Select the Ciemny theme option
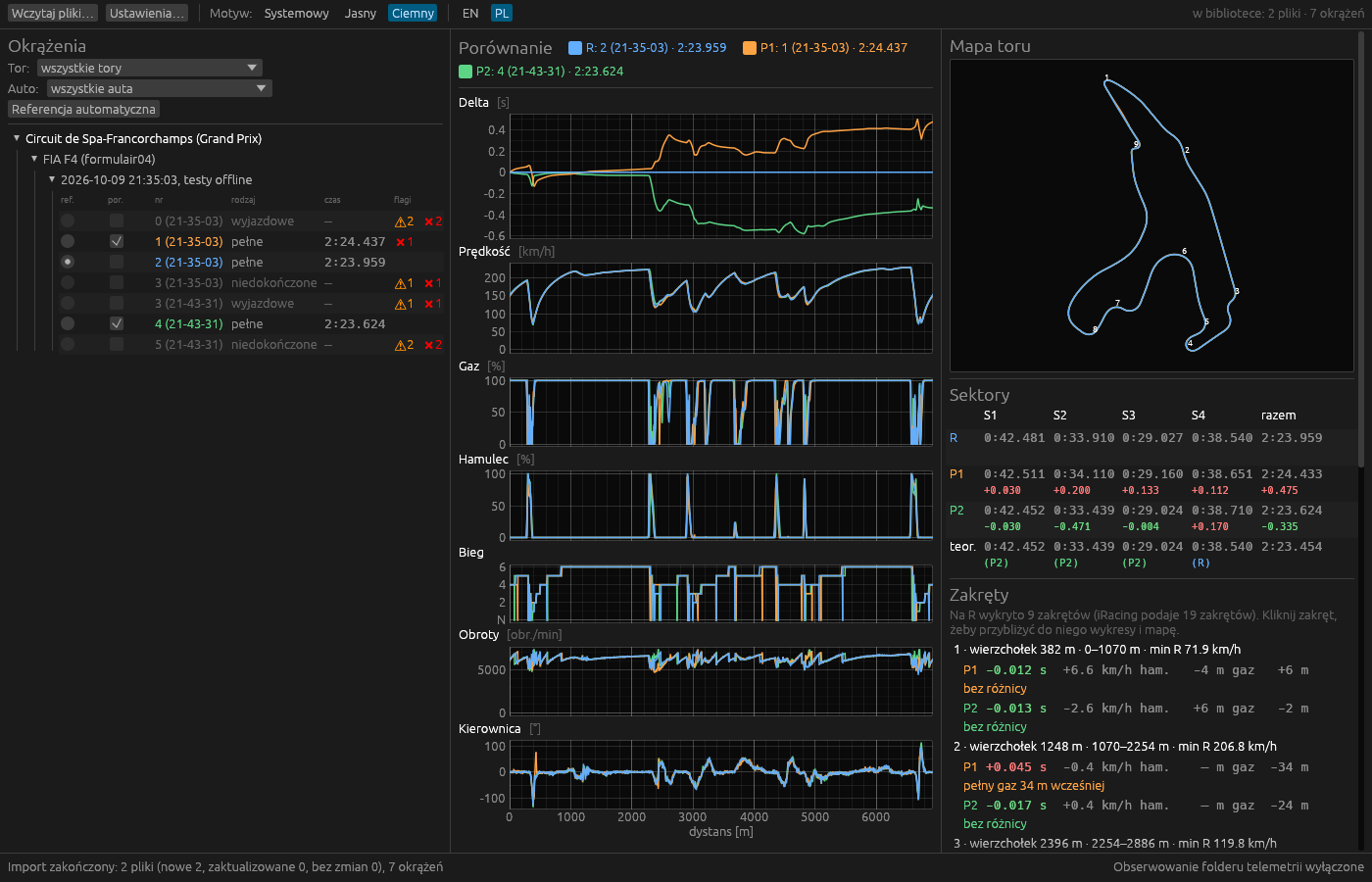This screenshot has width=1372, height=882. 413,13
